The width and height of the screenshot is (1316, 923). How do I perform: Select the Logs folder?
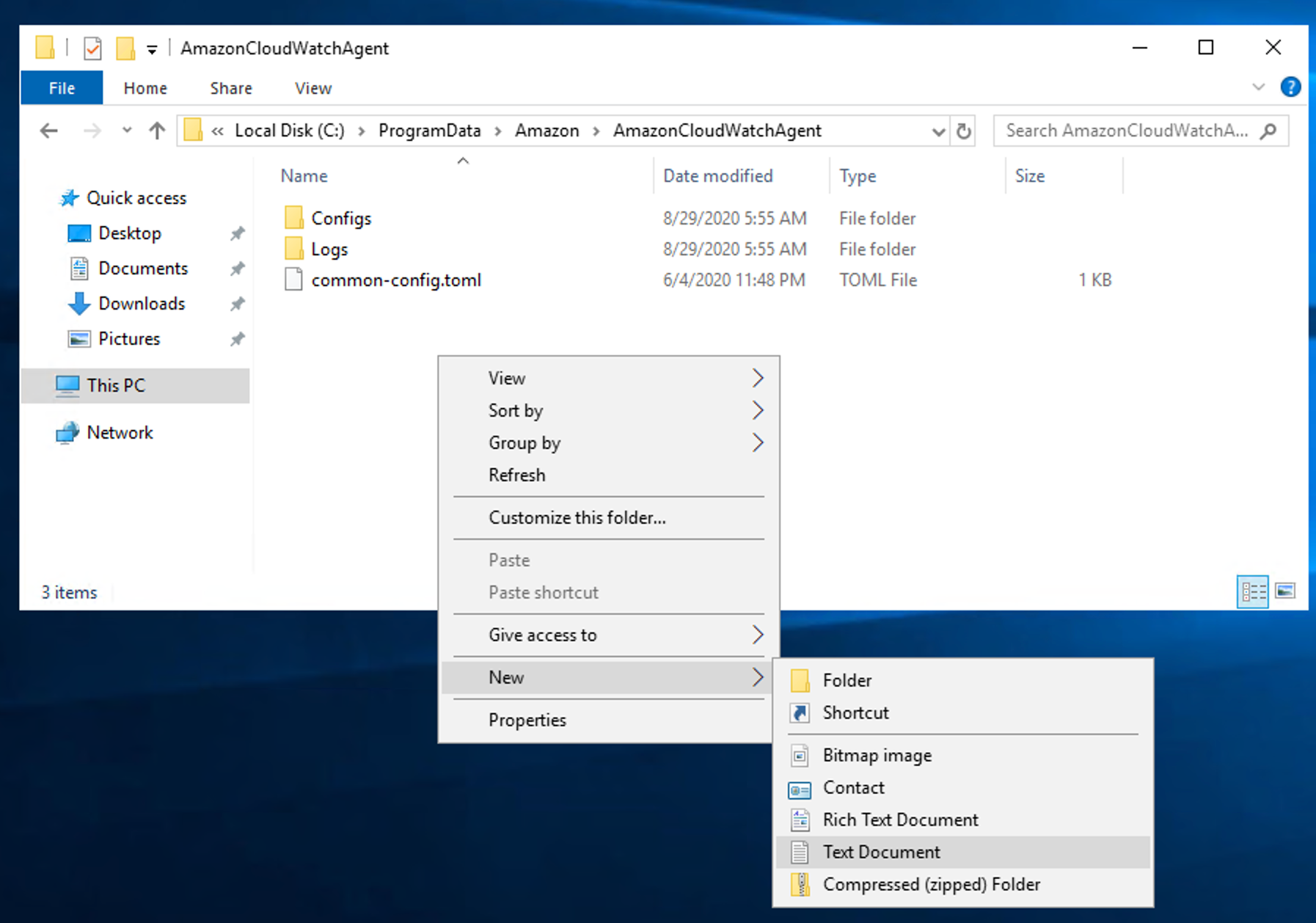click(329, 249)
